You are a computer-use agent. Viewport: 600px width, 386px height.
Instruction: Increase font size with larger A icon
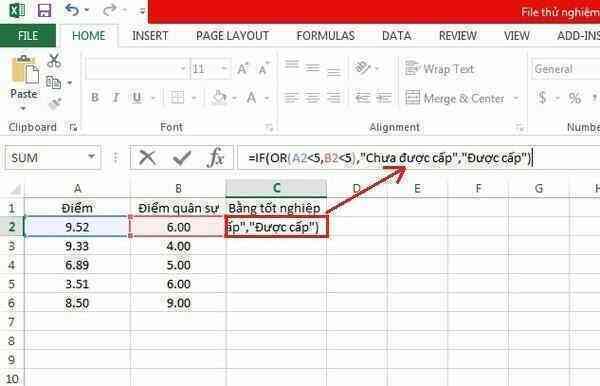tap(243, 69)
